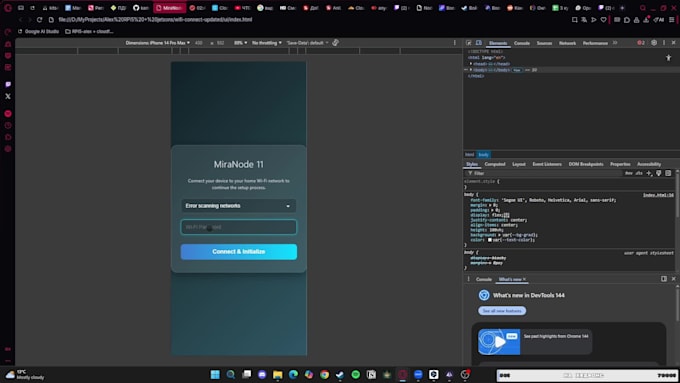This screenshot has width=680, height=383.
Task: Click the See all new features button
Action: 502,311
